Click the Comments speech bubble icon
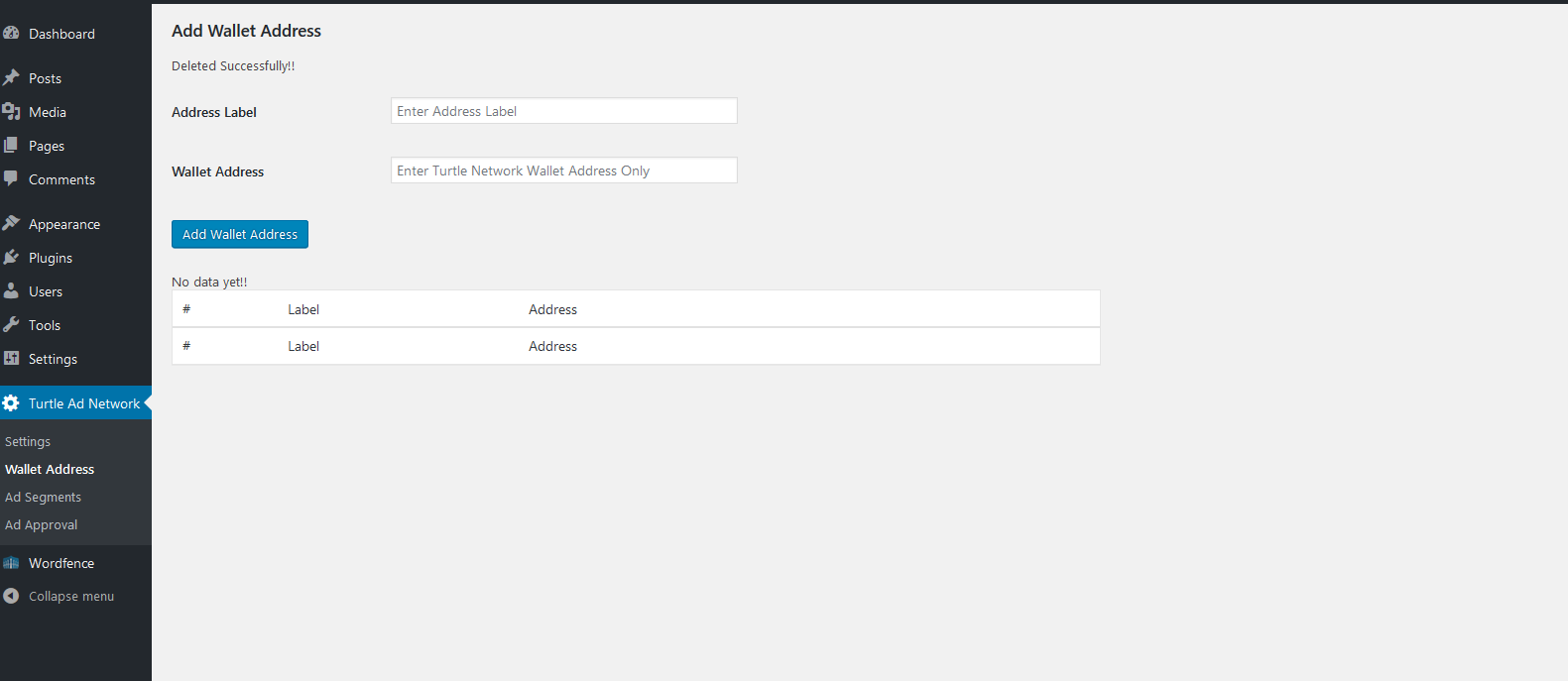Image resolution: width=1568 pixels, height=681 pixels. (x=11, y=178)
